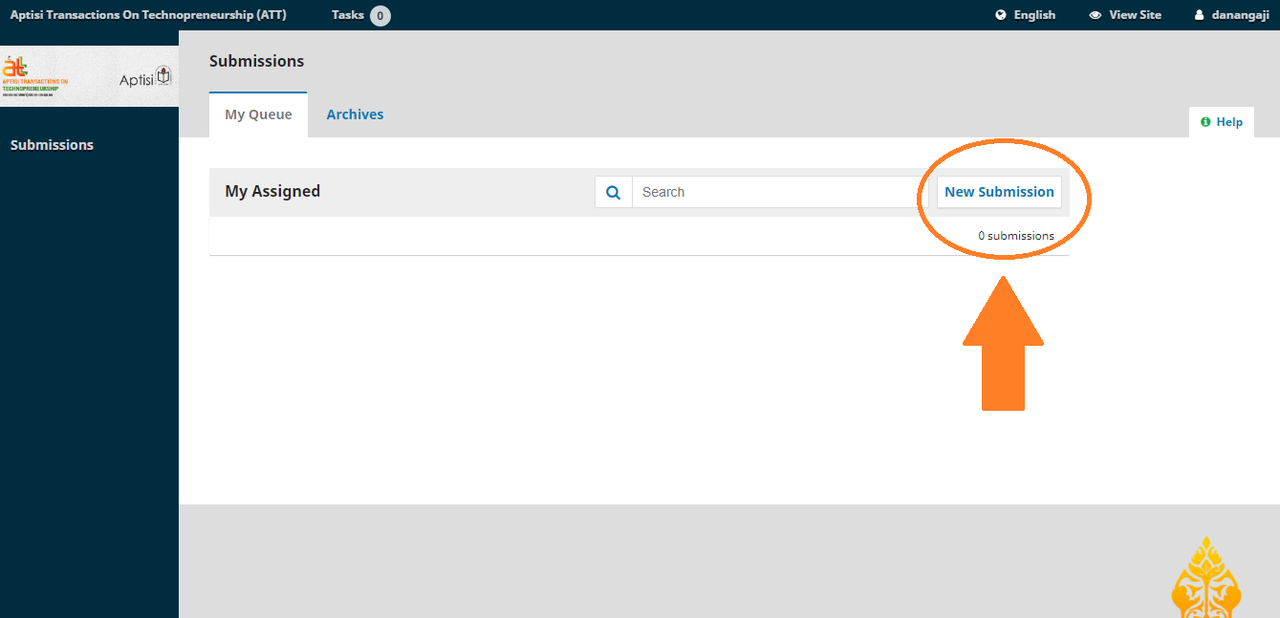1280x618 pixels.
Task: Click the New Submission button
Action: (x=999, y=192)
